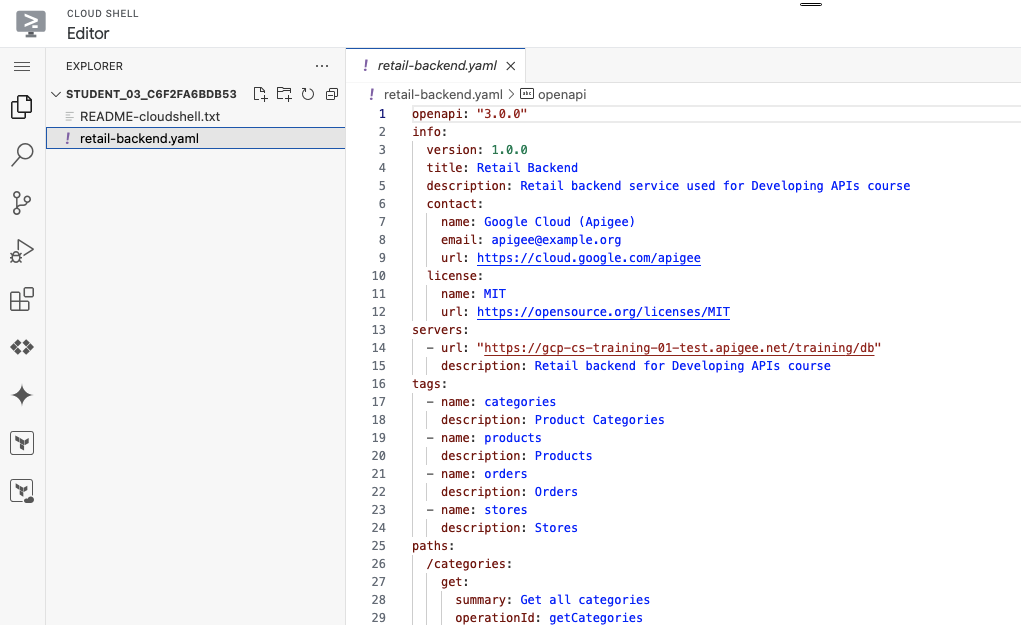This screenshot has width=1021, height=625.
Task: Follow the cloud.google.com/apigee link
Action: click(x=589, y=258)
